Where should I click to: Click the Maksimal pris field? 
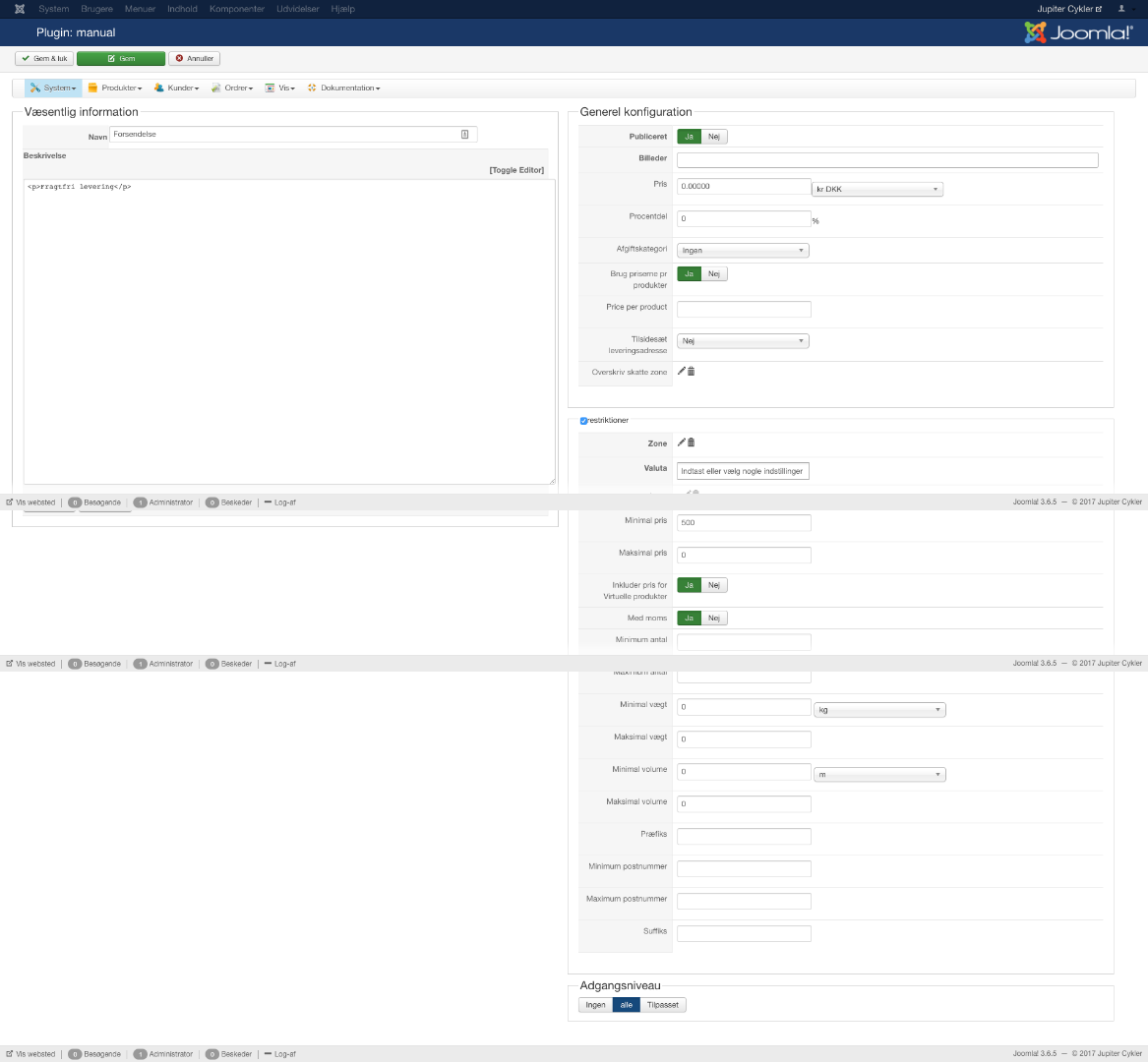(744, 555)
